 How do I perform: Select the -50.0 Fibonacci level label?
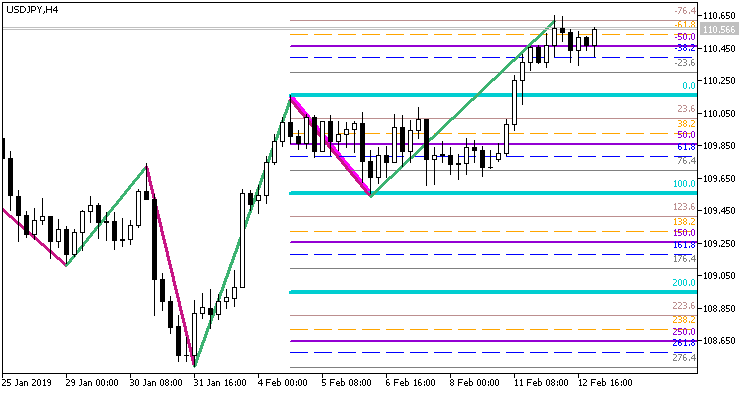[x=684, y=36]
